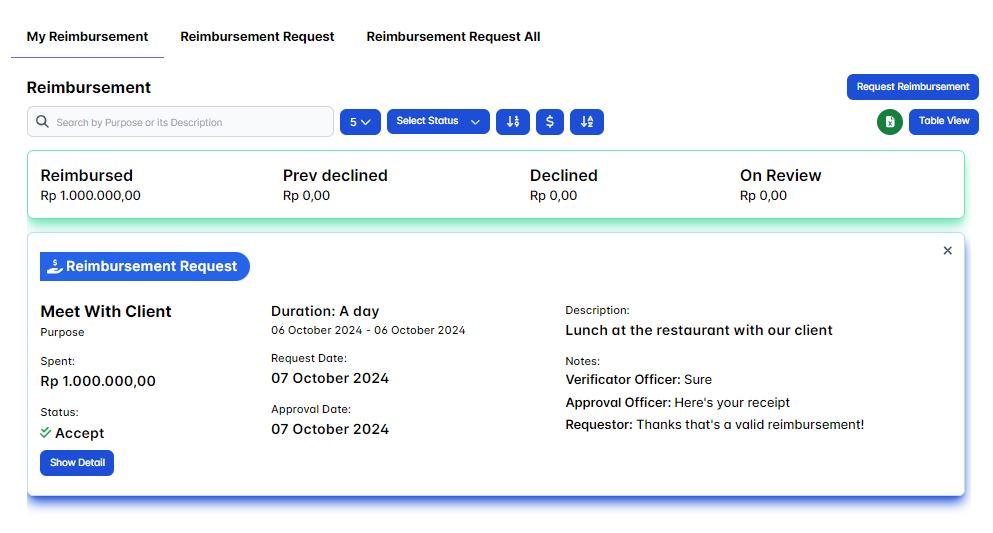Export list with green Excel icon
Image resolution: width=993 pixels, height=533 pixels.
pyautogui.click(x=889, y=122)
